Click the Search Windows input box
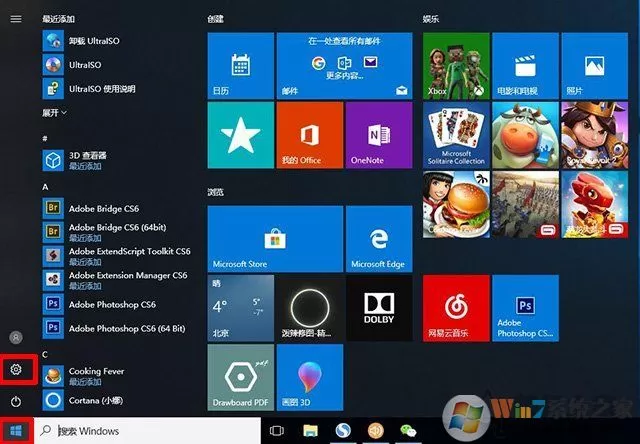 pos(147,431)
